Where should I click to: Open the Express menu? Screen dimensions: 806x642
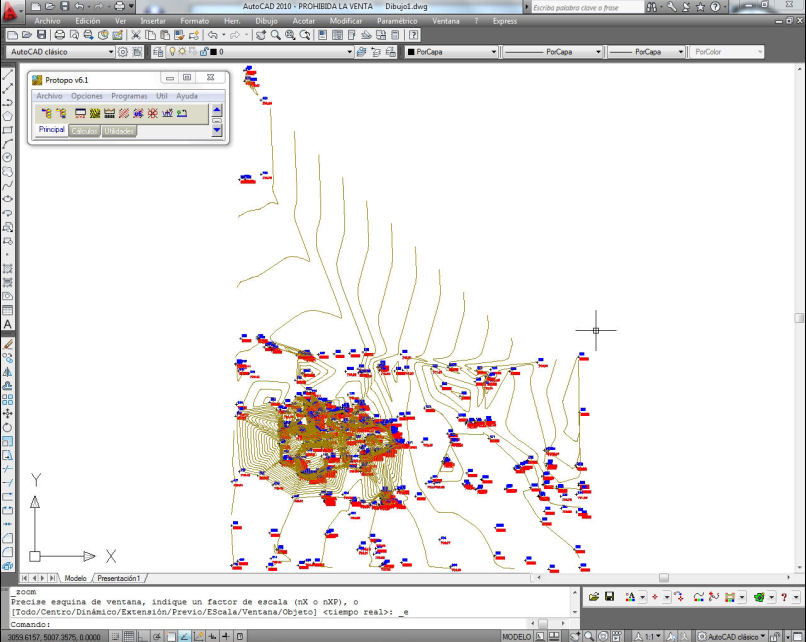(x=505, y=21)
